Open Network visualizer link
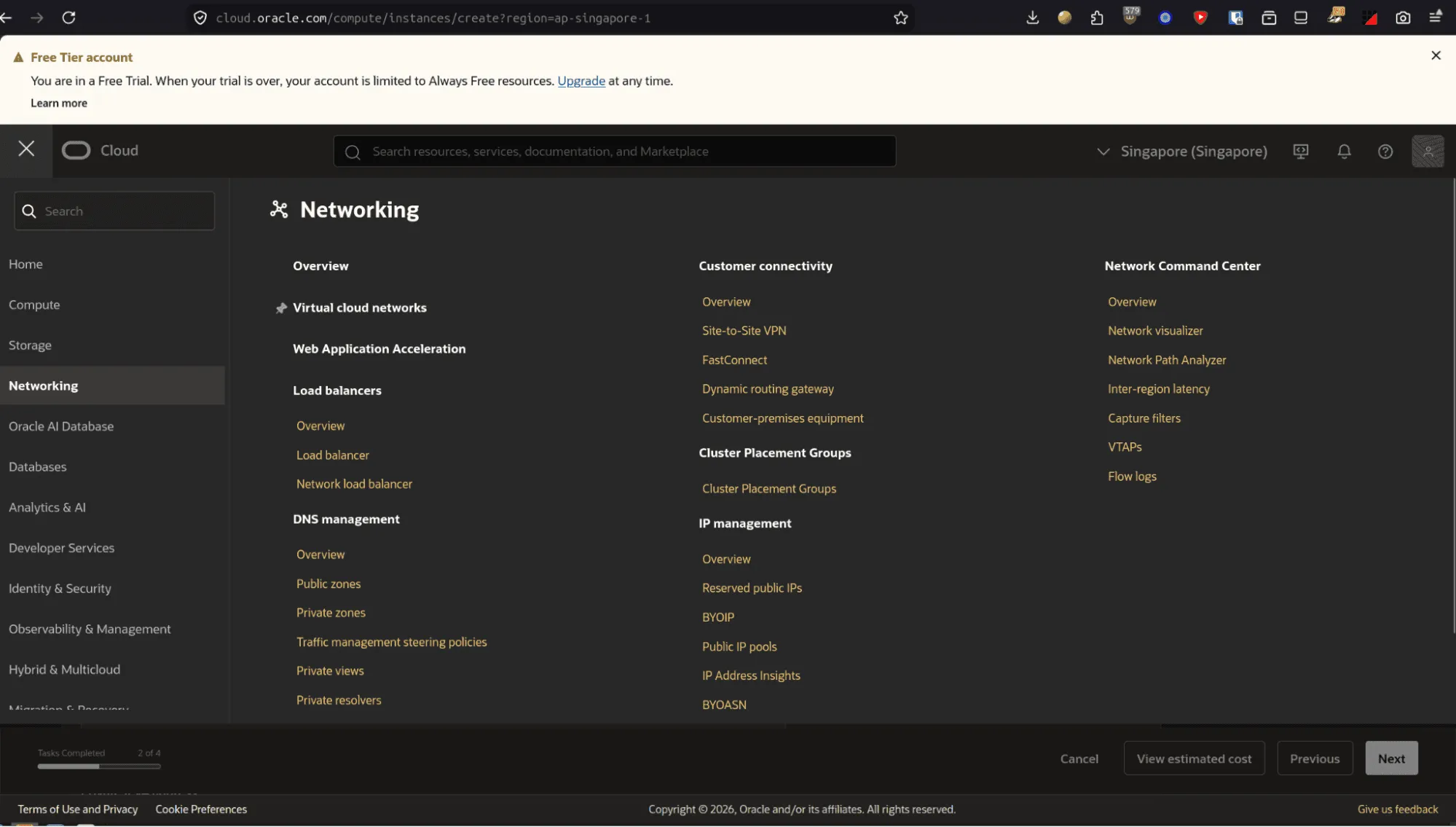1456x827 pixels. point(1155,331)
